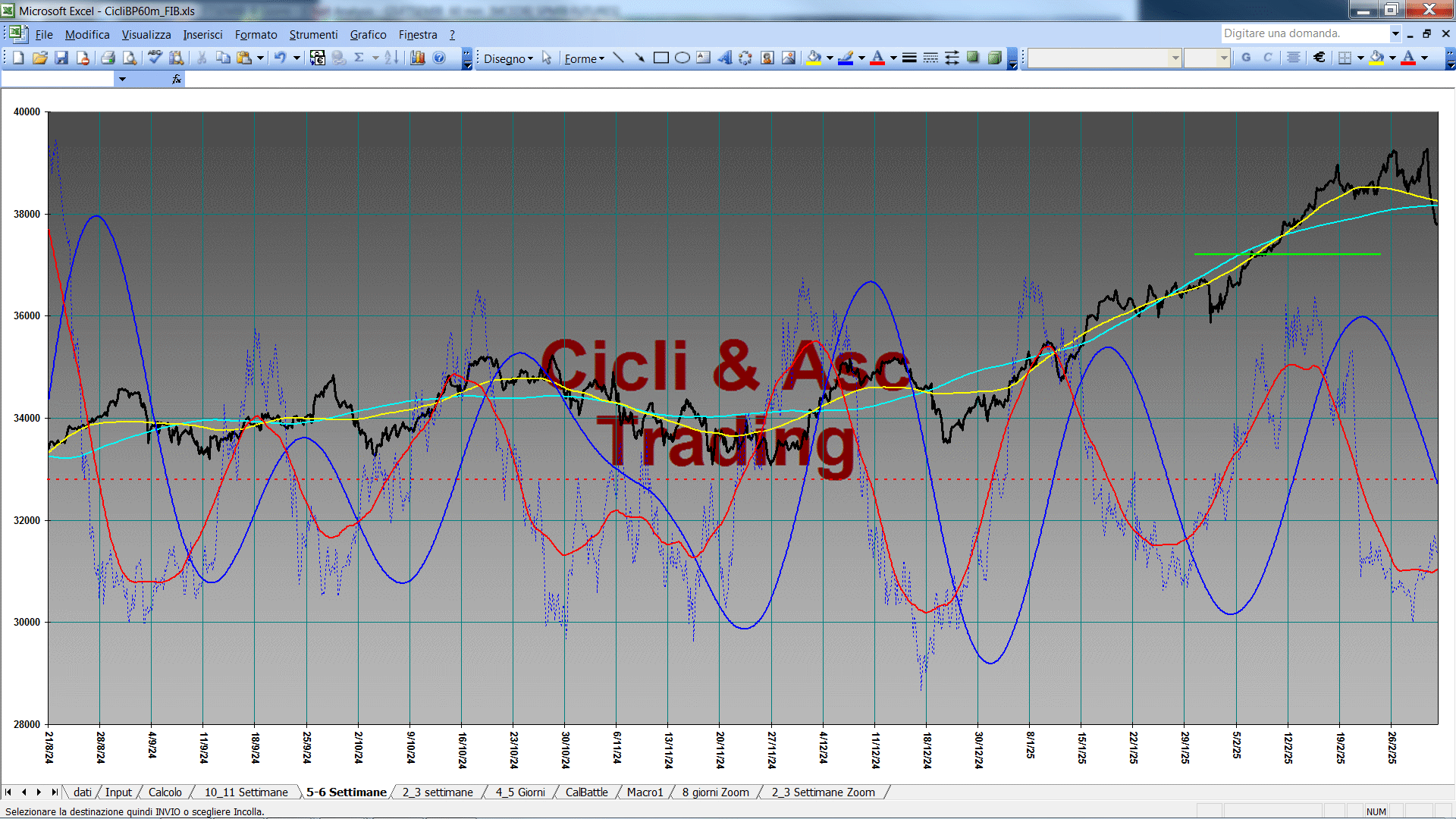Toggle italic C formatting button

pyautogui.click(x=1267, y=58)
